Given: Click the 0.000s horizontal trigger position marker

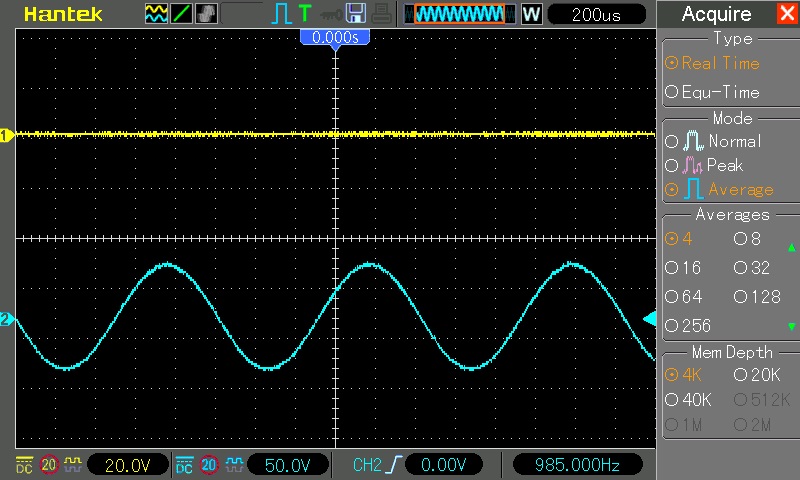Looking at the screenshot, I should 336,36.
